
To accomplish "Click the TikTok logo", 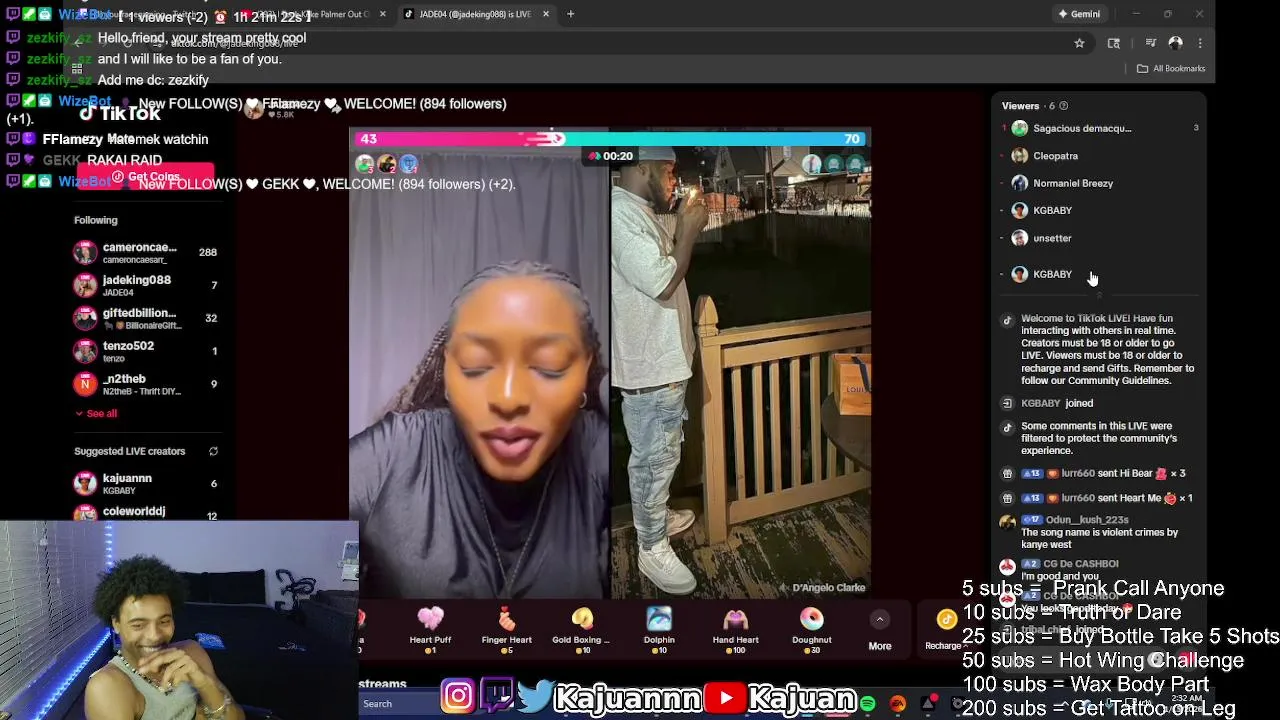I will (120, 113).
